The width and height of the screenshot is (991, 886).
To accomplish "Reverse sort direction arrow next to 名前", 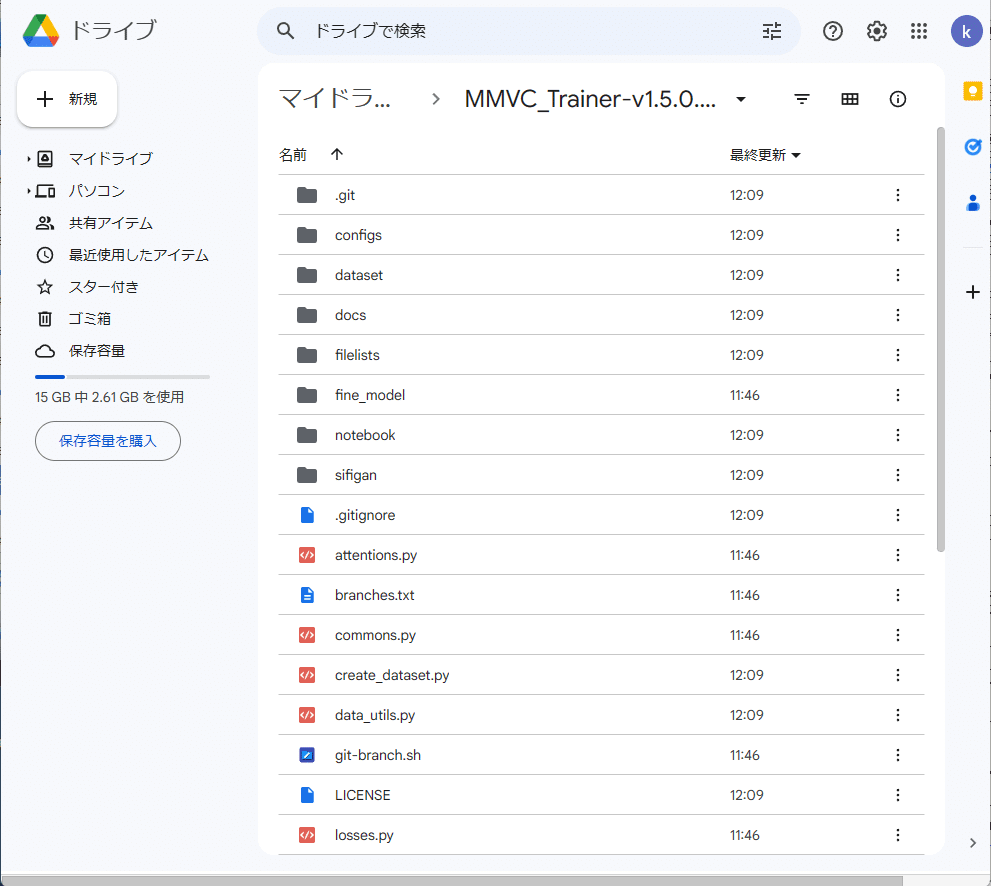I will [x=336, y=154].
